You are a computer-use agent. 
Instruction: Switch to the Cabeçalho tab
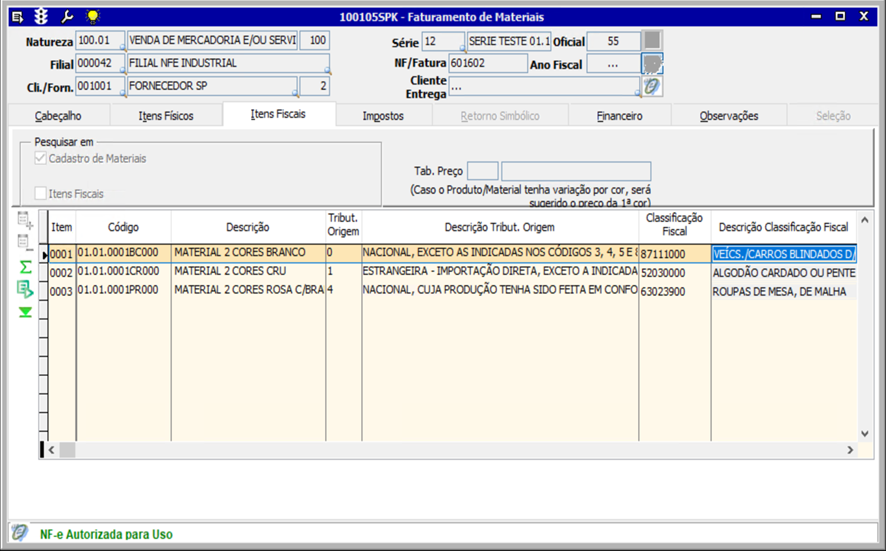58,116
